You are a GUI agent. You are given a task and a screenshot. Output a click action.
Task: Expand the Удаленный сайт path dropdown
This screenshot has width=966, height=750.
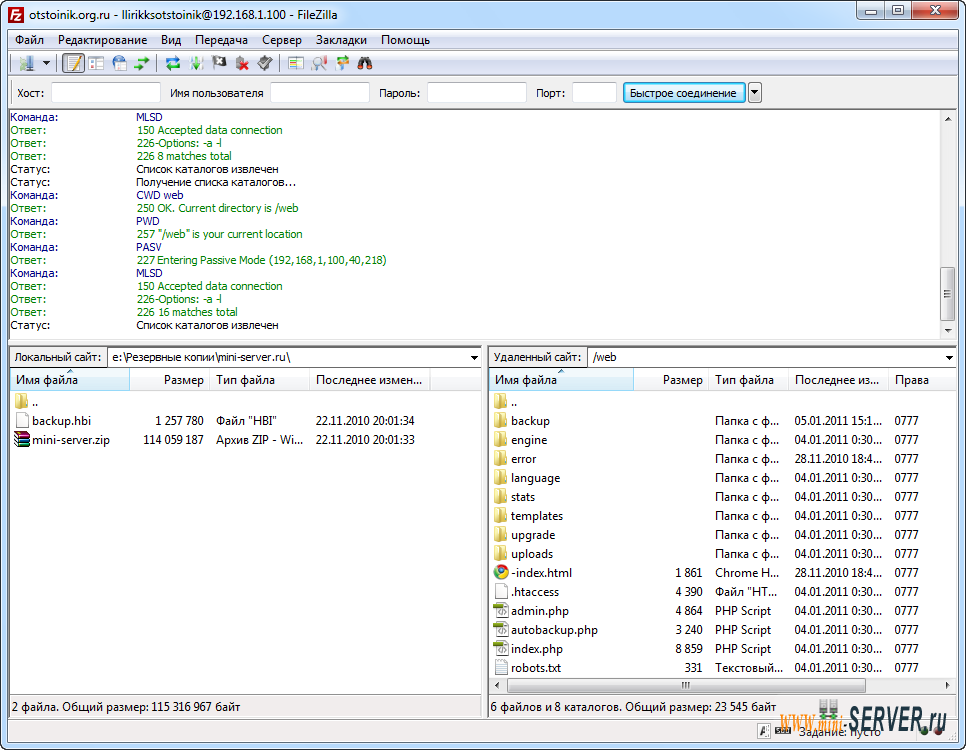tap(949, 357)
